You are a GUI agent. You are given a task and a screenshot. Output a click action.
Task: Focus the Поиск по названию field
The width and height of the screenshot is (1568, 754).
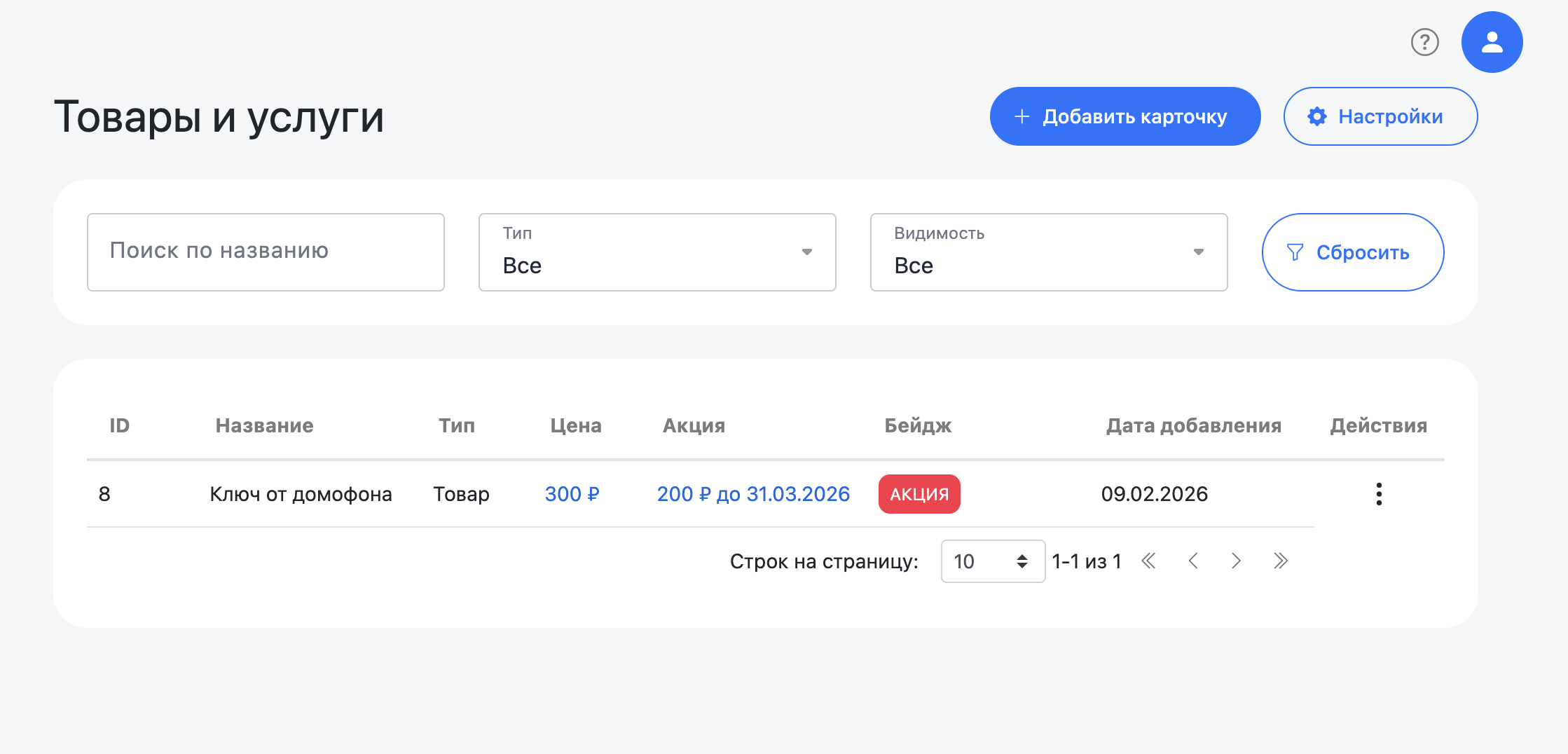point(266,252)
